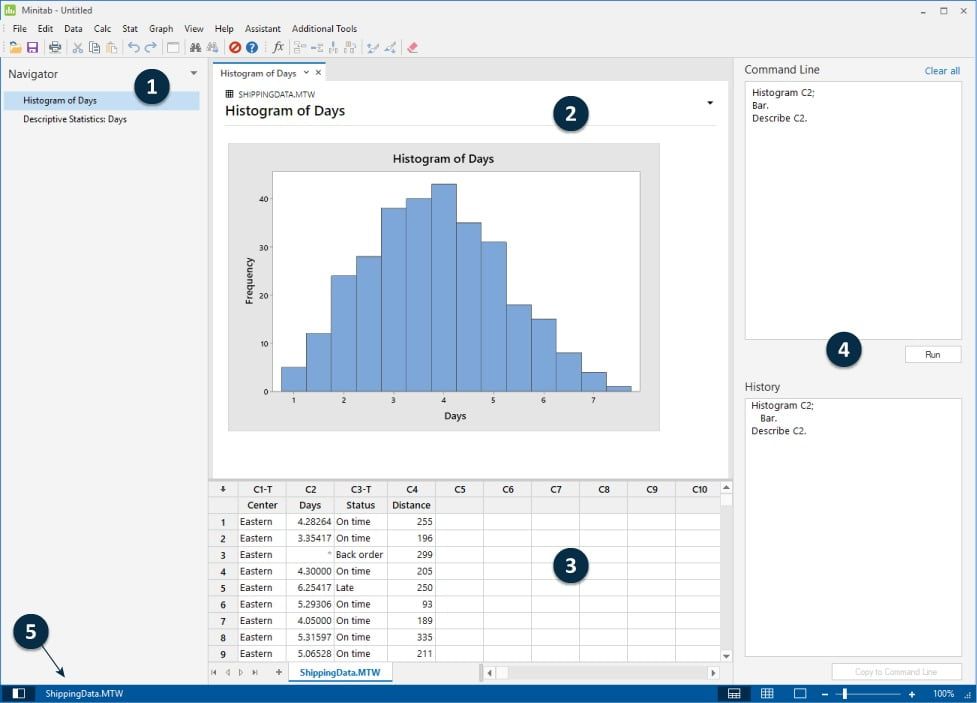The image size is (977, 703).
Task: Click the zoom slider handle
Action: (844, 692)
